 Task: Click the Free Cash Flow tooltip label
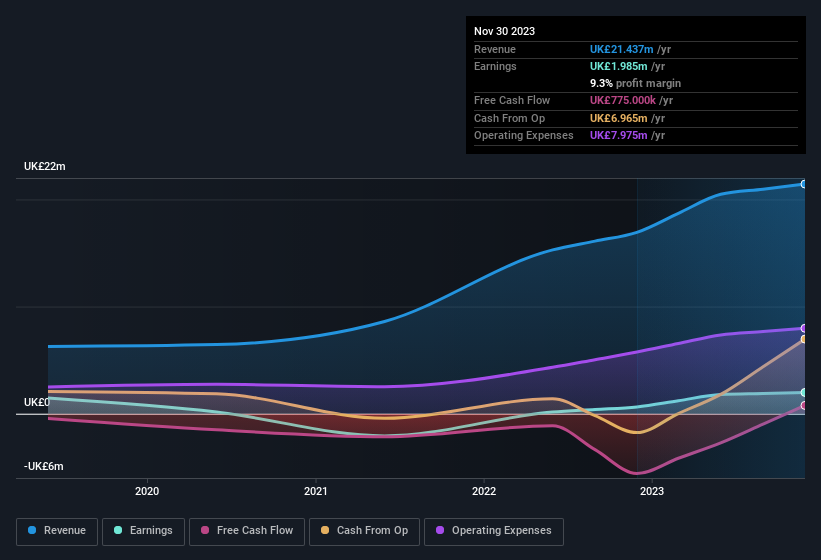512,100
